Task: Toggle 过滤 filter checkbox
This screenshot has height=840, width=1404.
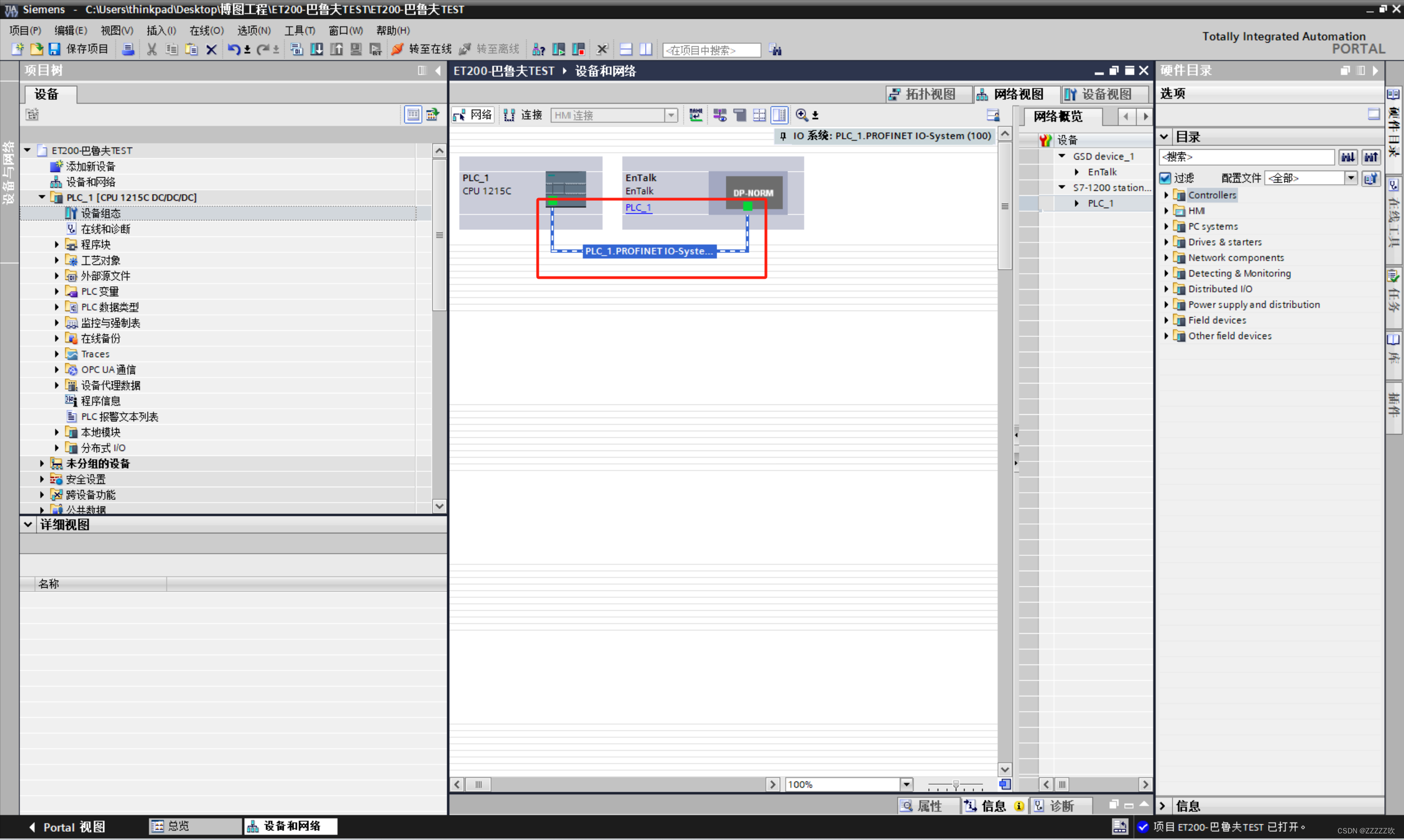Action: coord(1166,178)
